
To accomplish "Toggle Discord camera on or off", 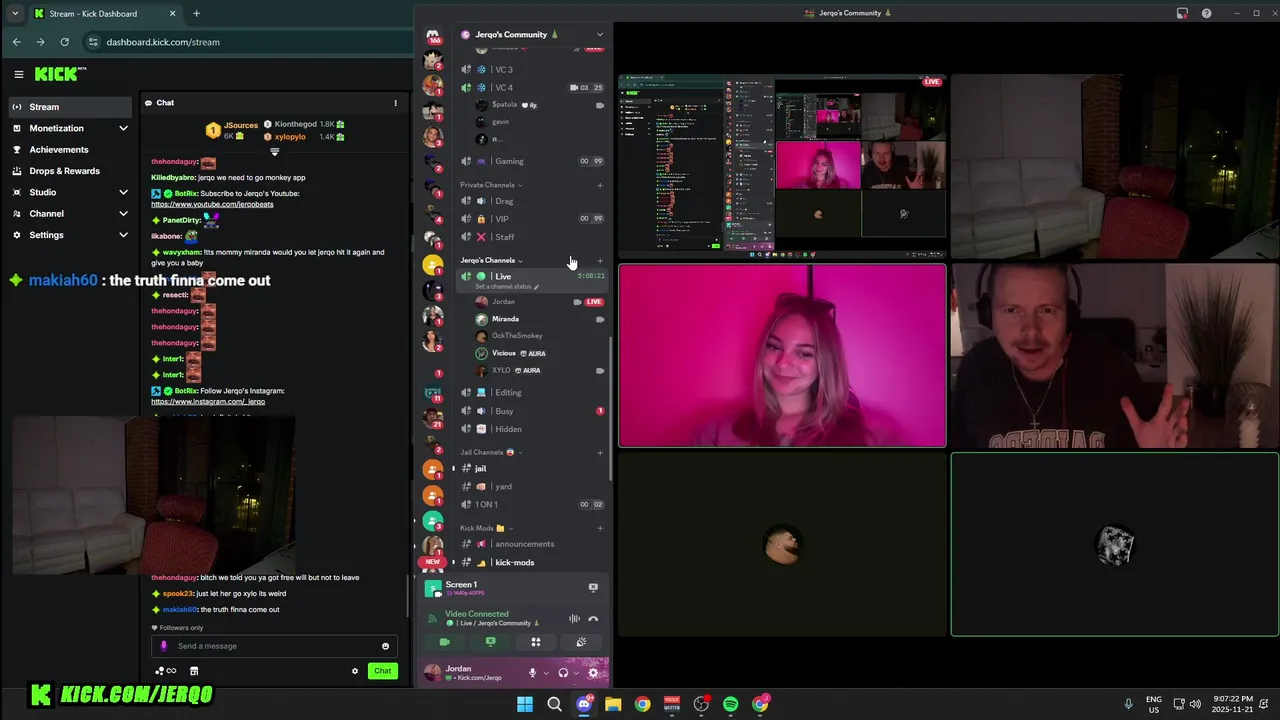I will click(444, 642).
